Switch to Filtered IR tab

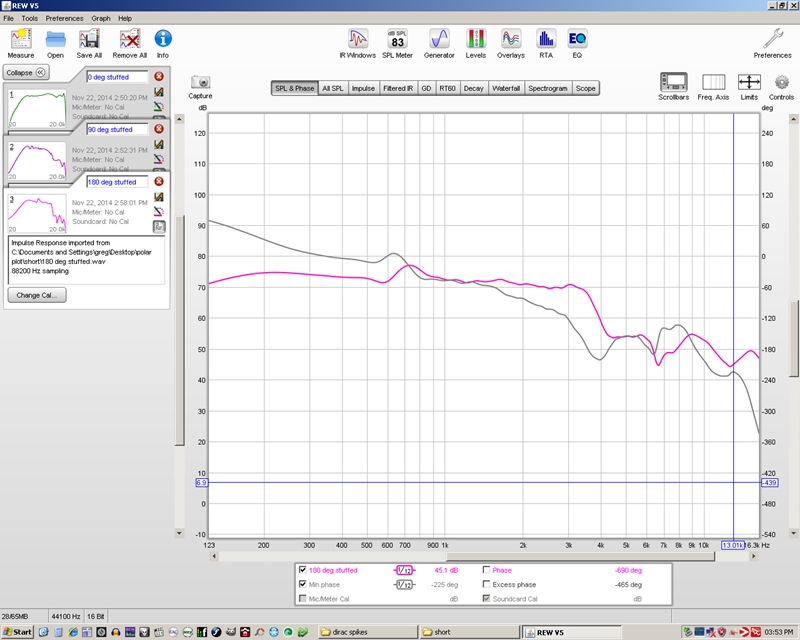pyautogui.click(x=398, y=88)
